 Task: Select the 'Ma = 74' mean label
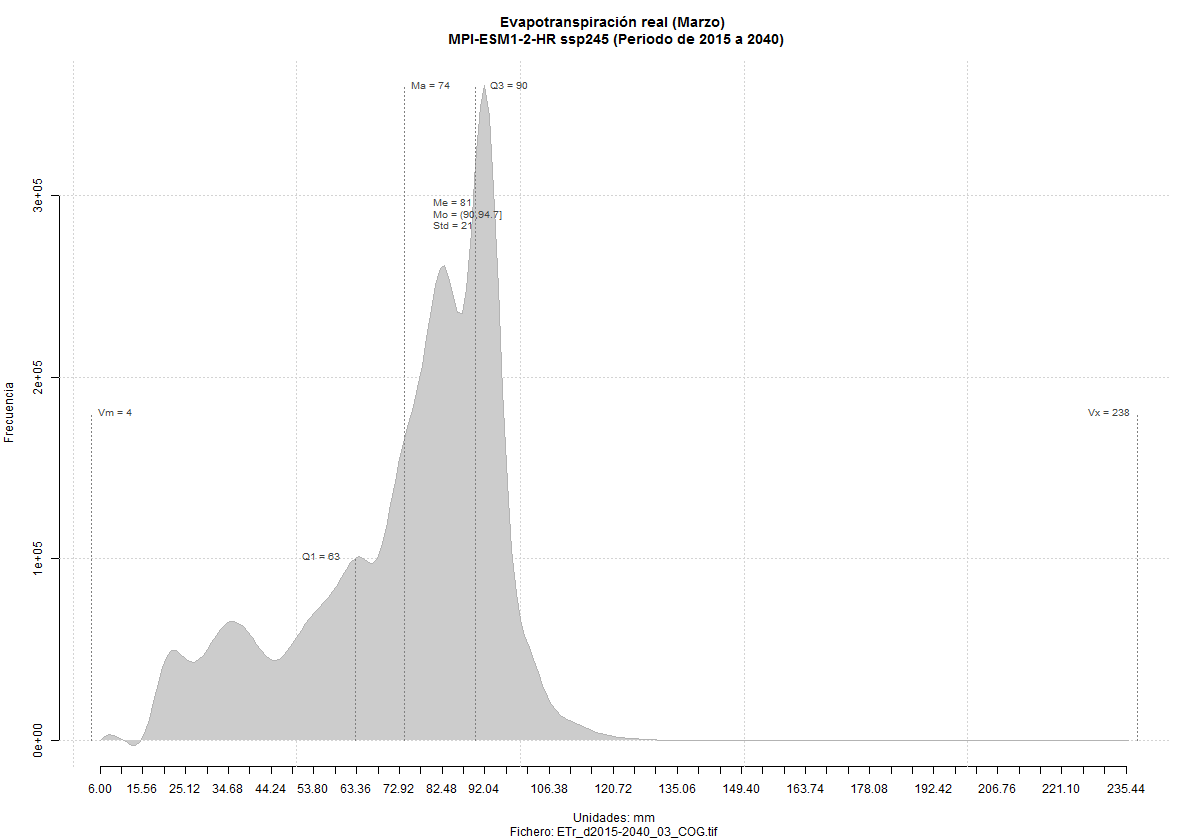(430, 86)
